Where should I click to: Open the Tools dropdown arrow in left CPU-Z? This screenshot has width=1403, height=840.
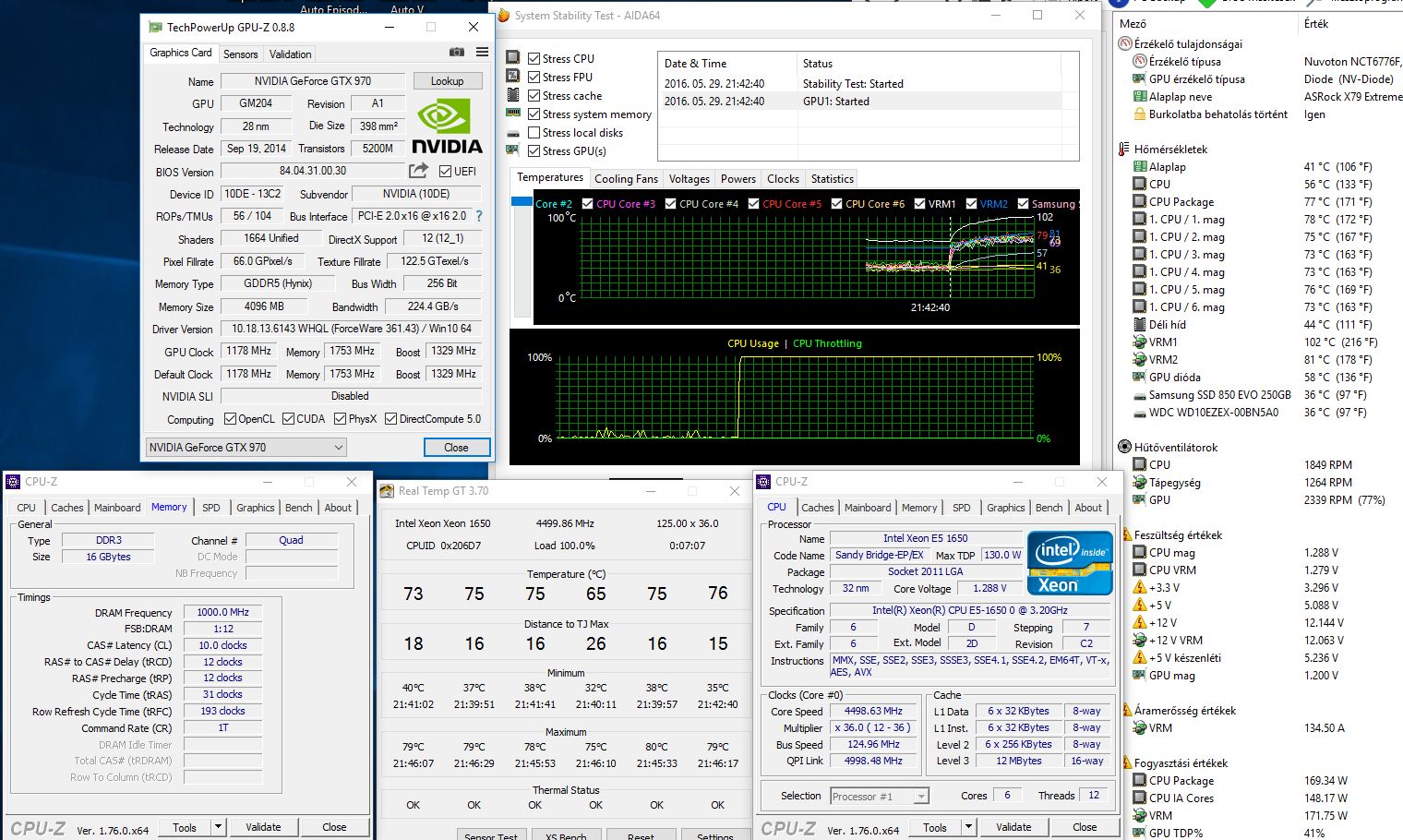point(218,827)
